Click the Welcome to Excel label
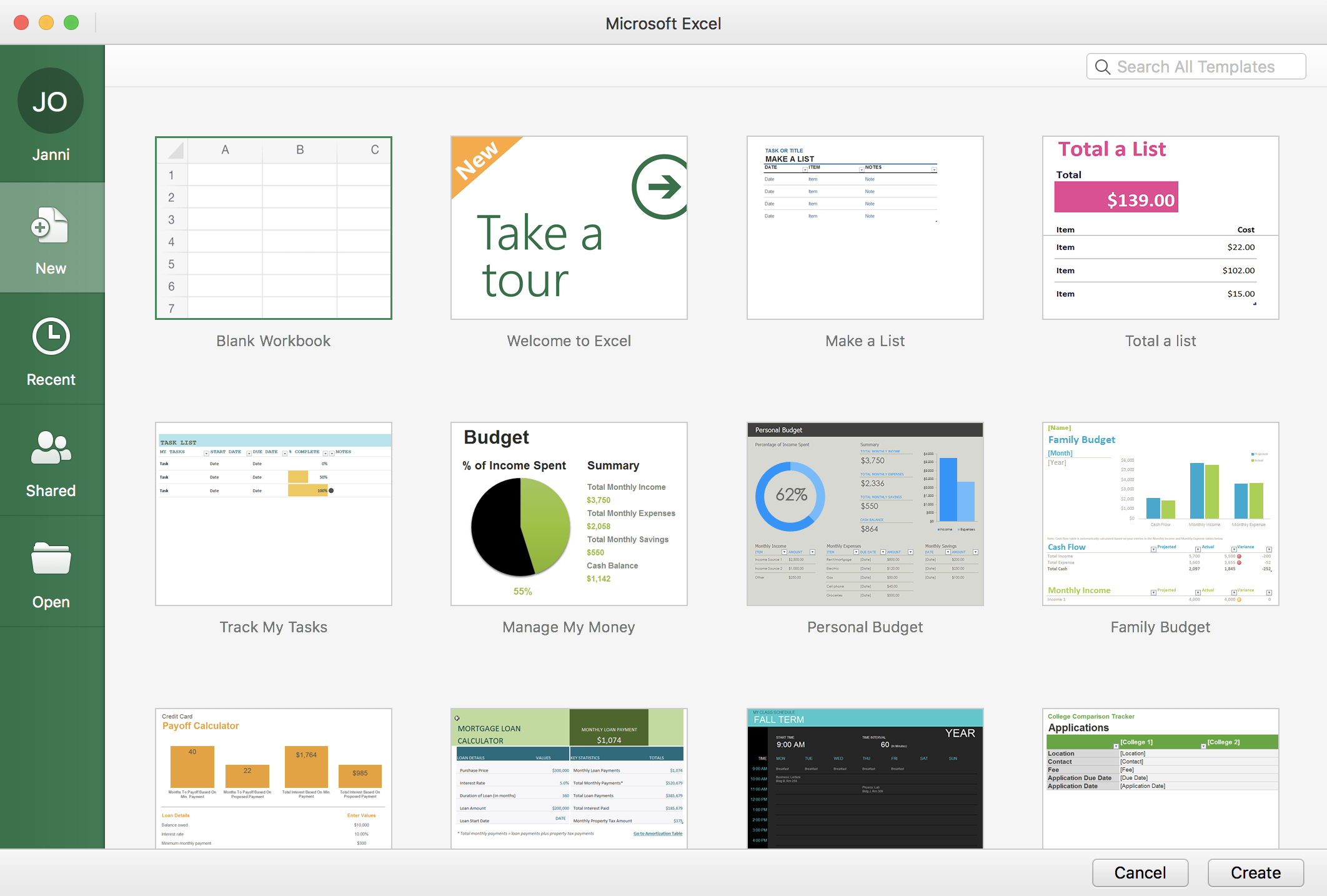 [569, 341]
